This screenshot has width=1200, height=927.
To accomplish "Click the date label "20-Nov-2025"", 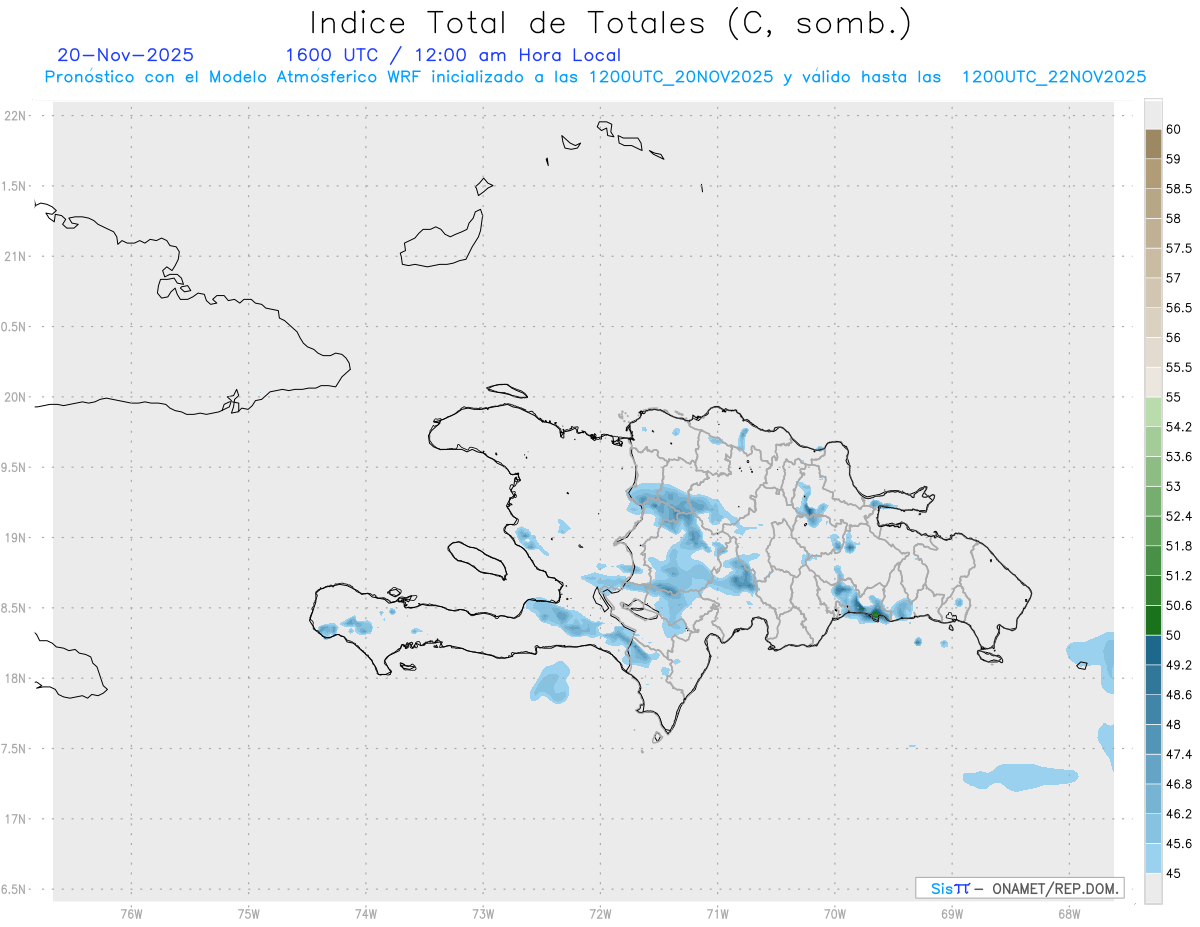I will click(x=126, y=55).
